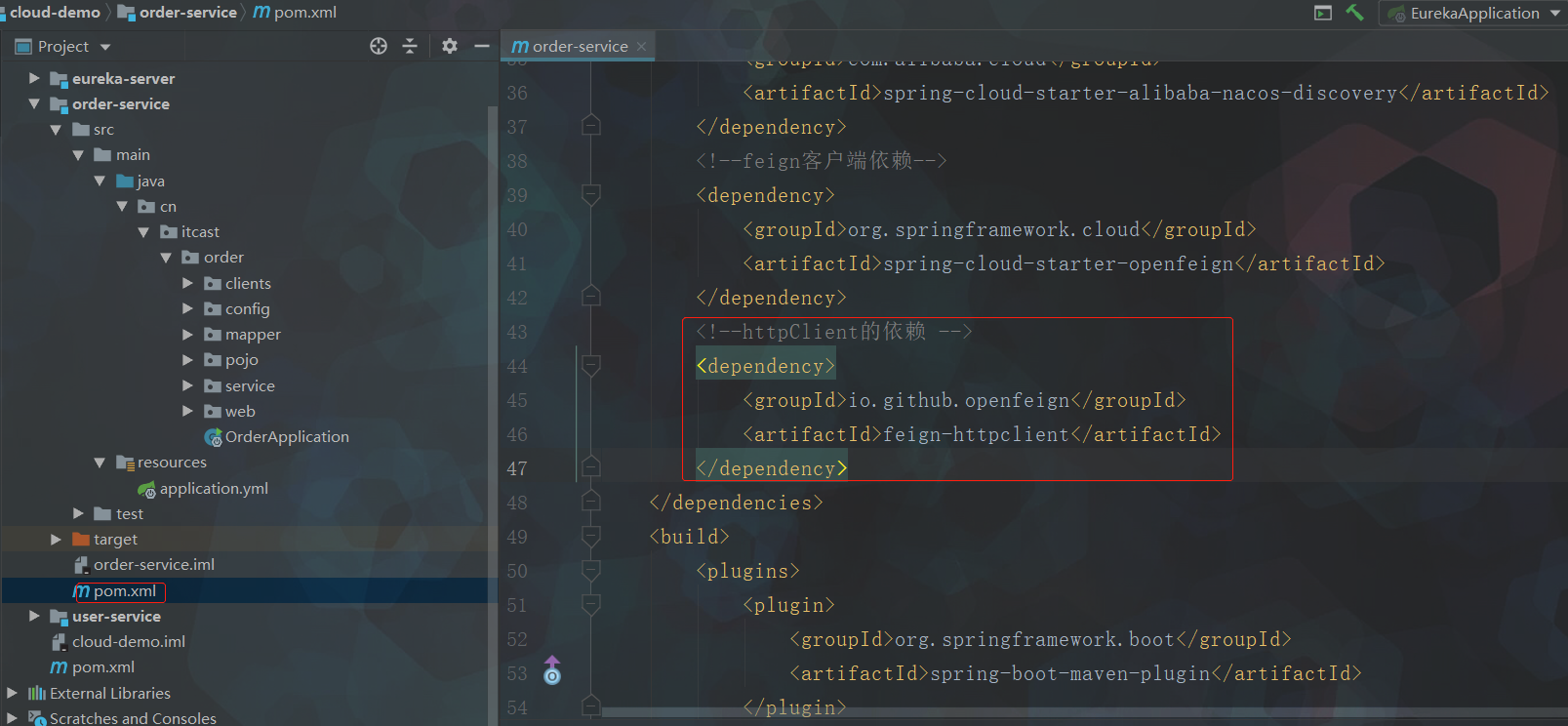The height and width of the screenshot is (726, 1568).
Task: Click the editor horizontal scrollbar
Action: pyautogui.click(x=1084, y=712)
